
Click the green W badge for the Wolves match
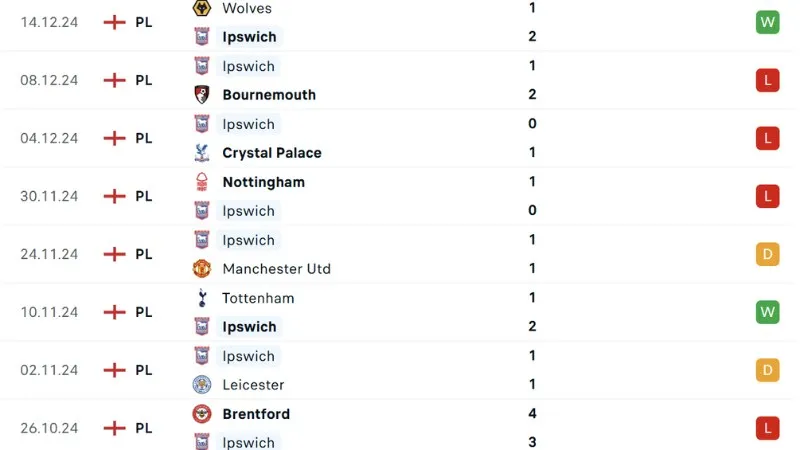767,22
